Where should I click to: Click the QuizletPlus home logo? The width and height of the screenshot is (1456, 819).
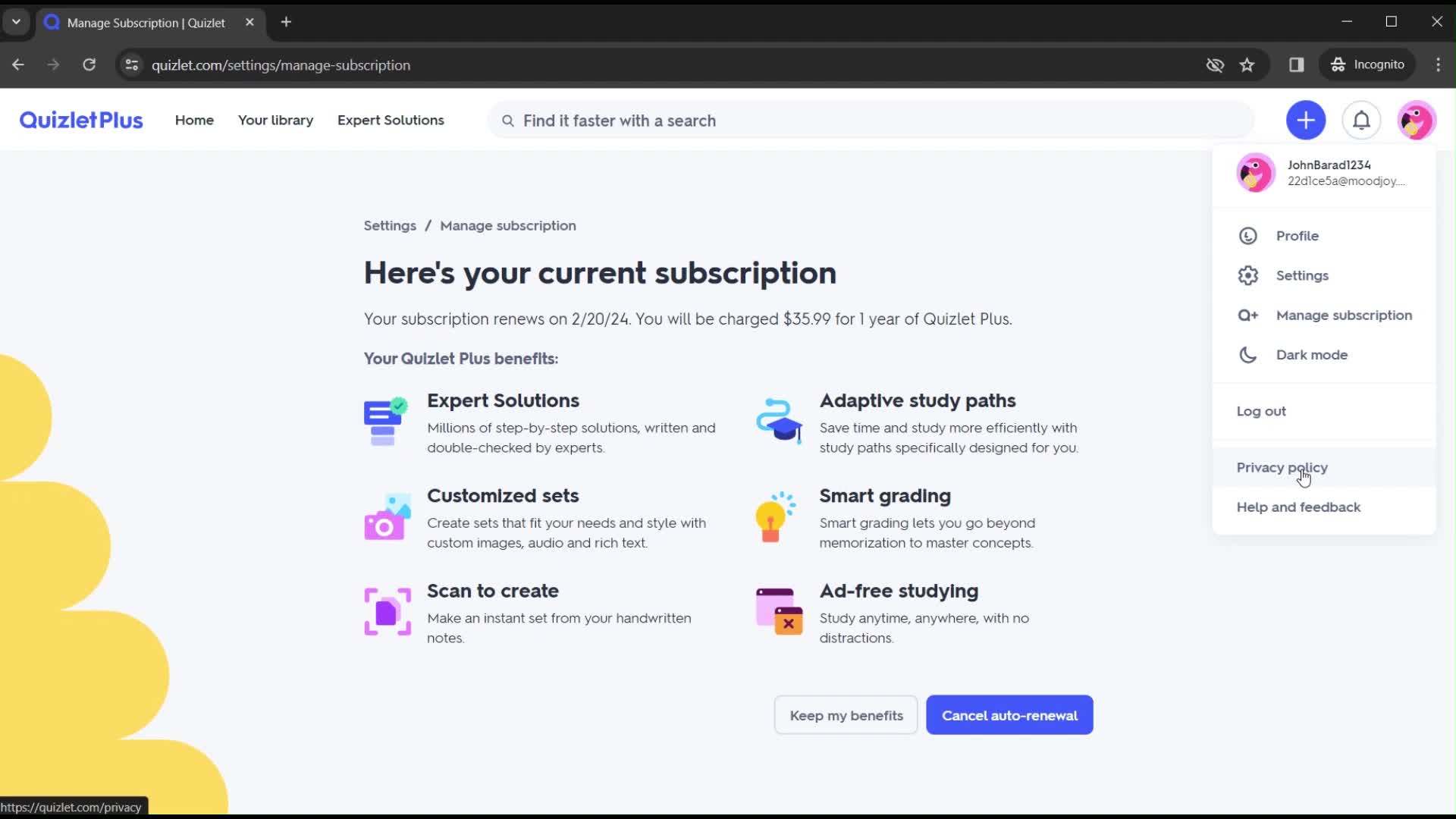pyautogui.click(x=80, y=120)
